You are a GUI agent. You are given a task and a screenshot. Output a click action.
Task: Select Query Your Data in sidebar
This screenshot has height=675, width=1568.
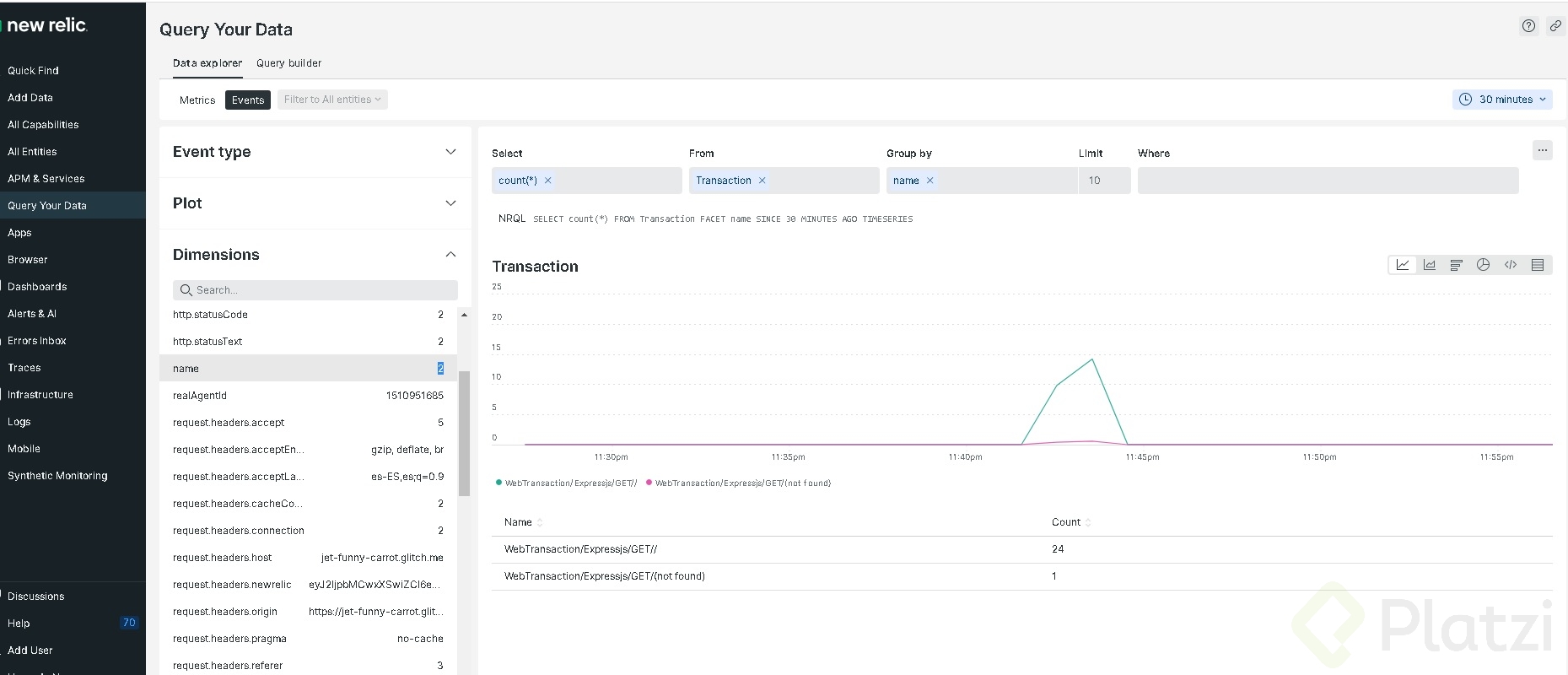[x=73, y=206]
